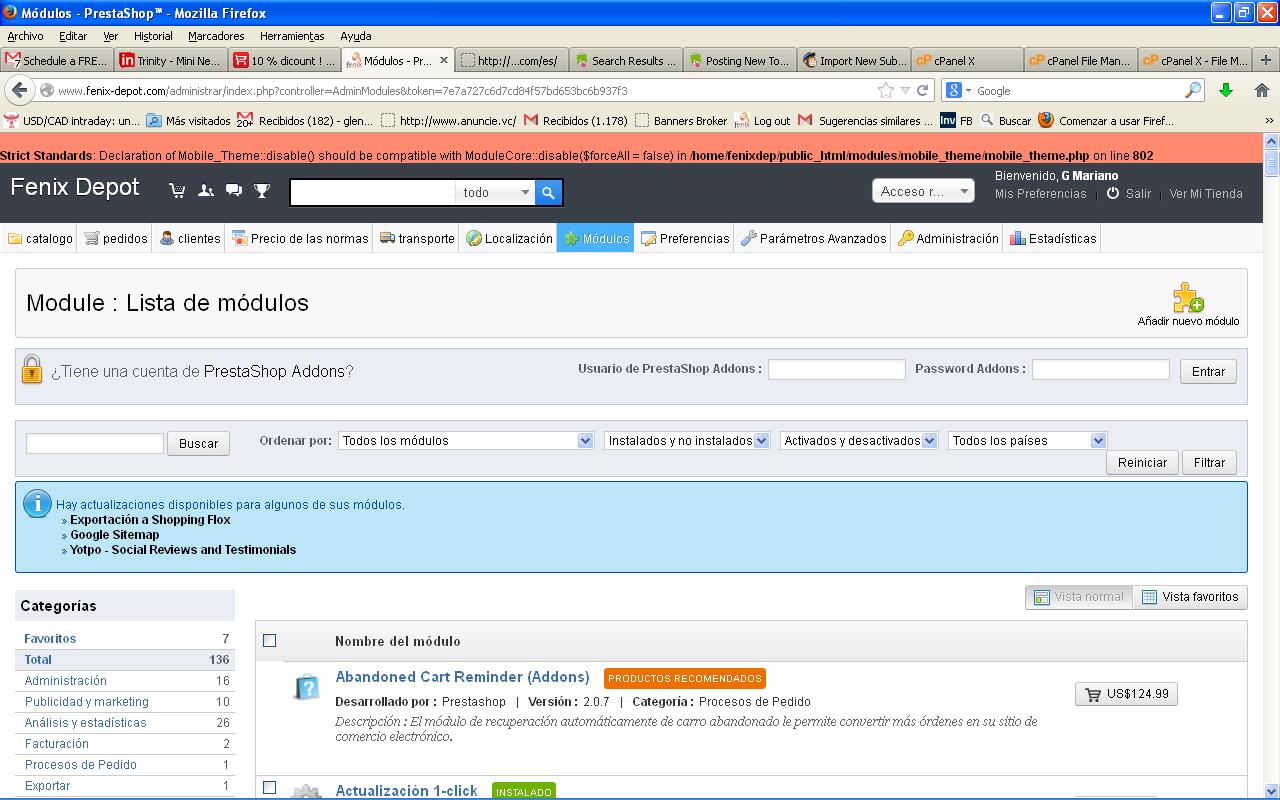Go to the Firefox home page icon
1280x800 pixels.
(1261, 90)
